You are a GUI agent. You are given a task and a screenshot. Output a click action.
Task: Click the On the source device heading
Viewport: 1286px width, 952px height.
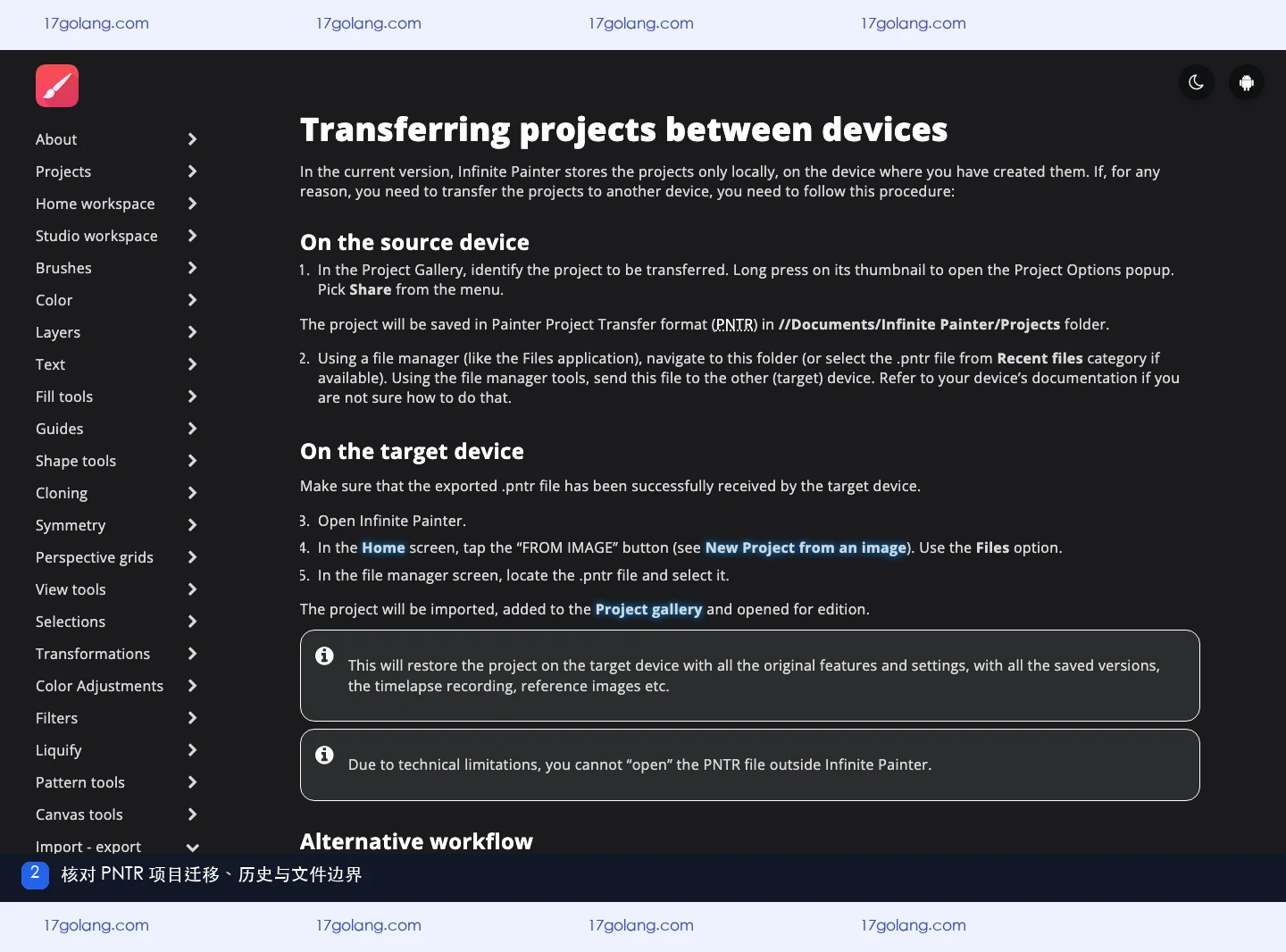tap(414, 242)
